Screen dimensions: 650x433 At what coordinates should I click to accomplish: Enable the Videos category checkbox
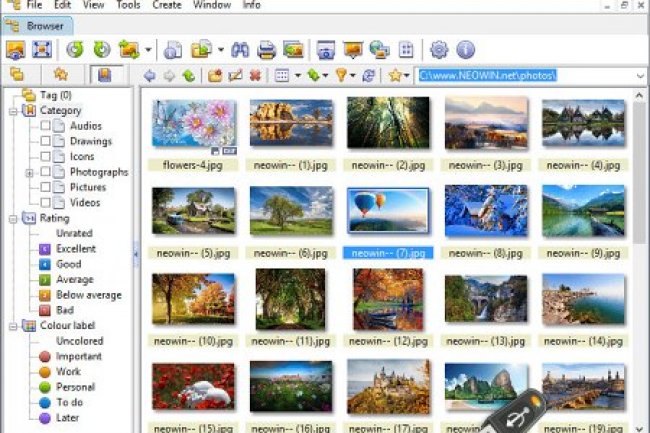(45, 202)
